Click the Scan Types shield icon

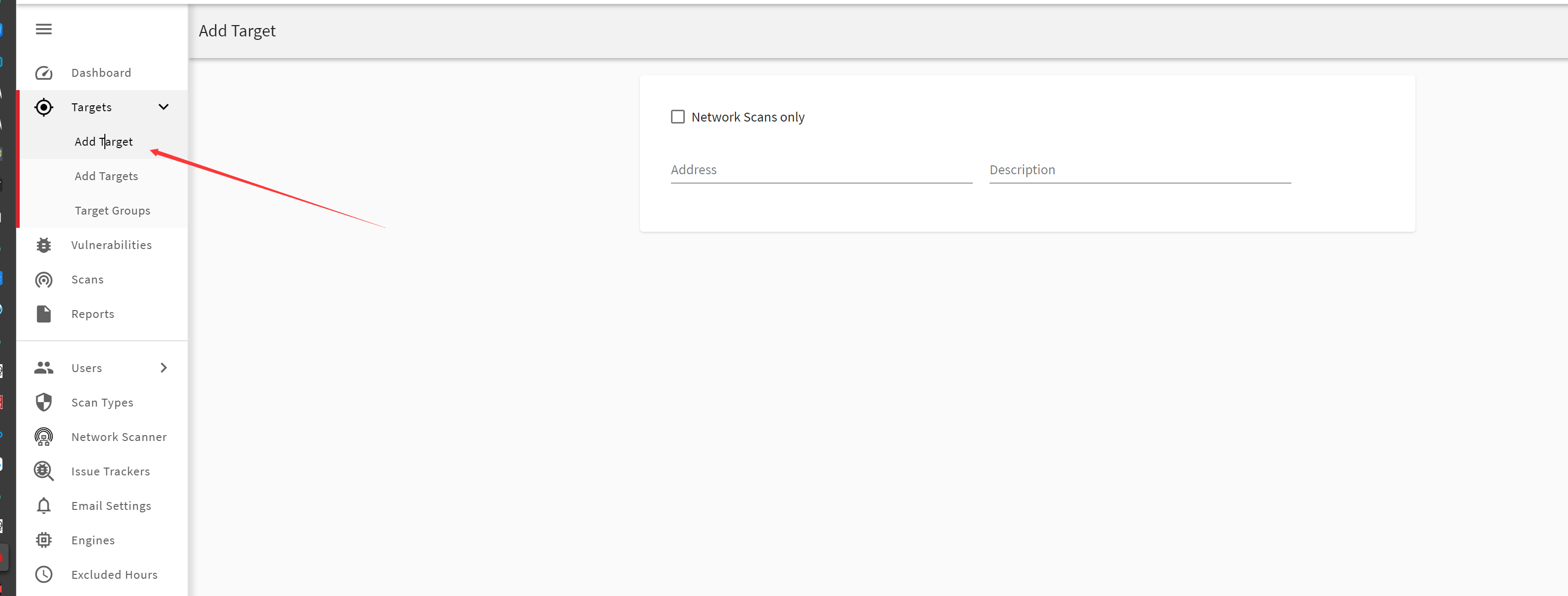click(44, 403)
